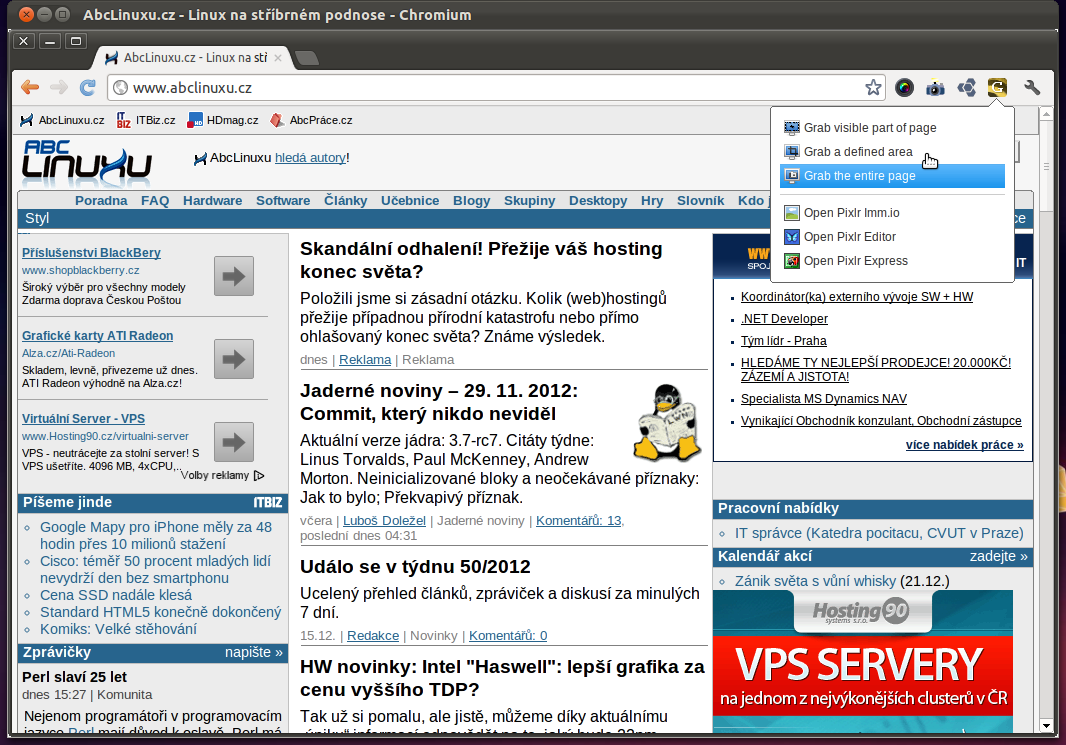
Task: Reload the AbcLinuxu page
Action: point(88,87)
